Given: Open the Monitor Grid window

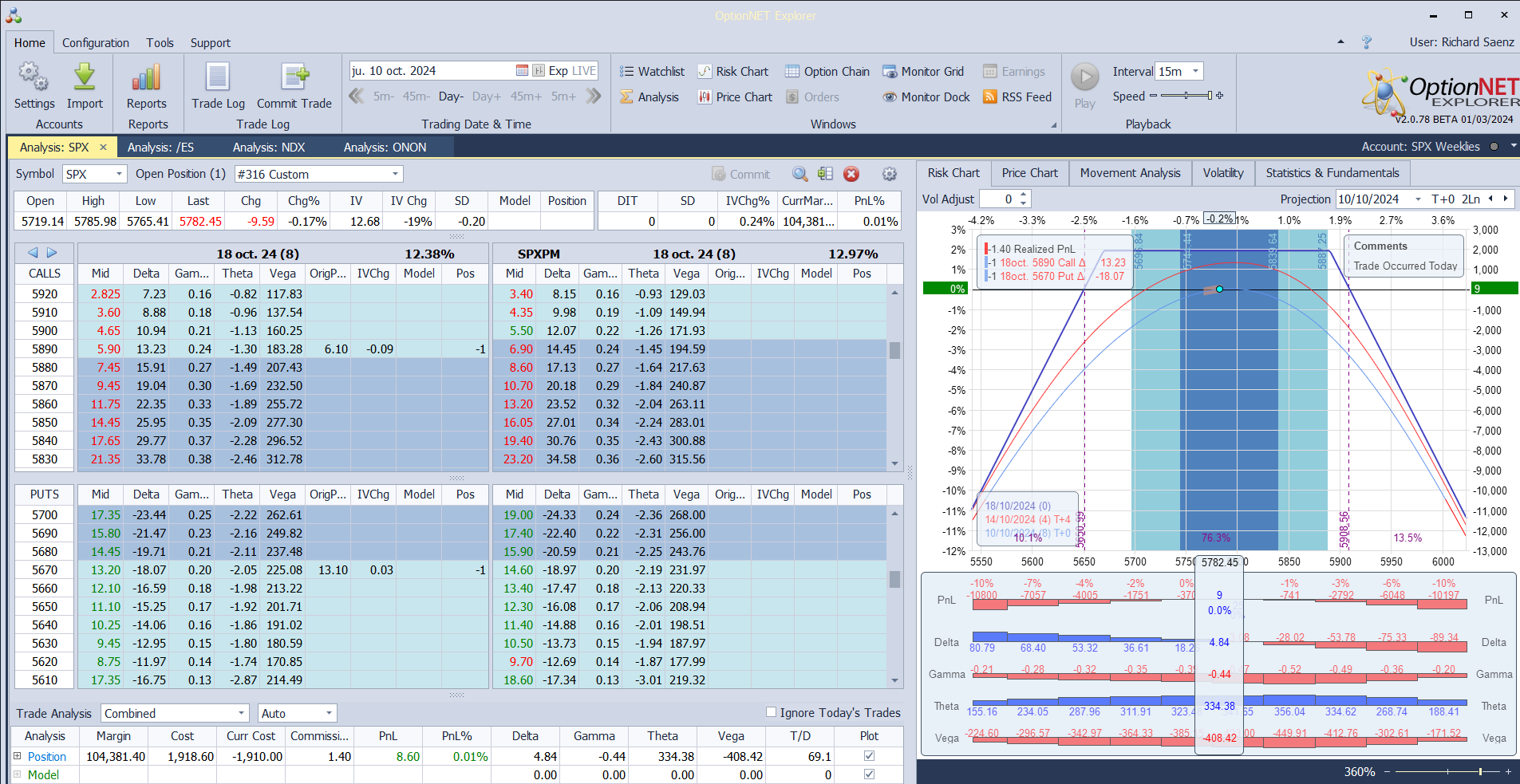Looking at the screenshot, I should 923,72.
